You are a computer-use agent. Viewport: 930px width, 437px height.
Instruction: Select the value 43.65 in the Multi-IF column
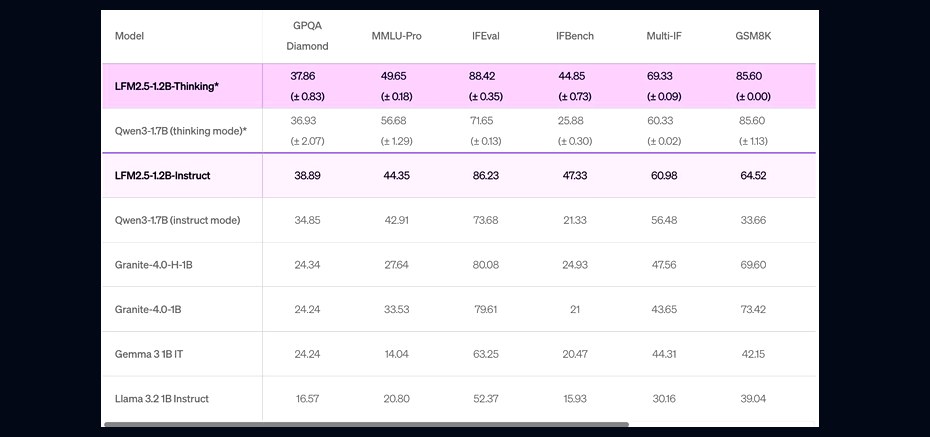pos(664,310)
